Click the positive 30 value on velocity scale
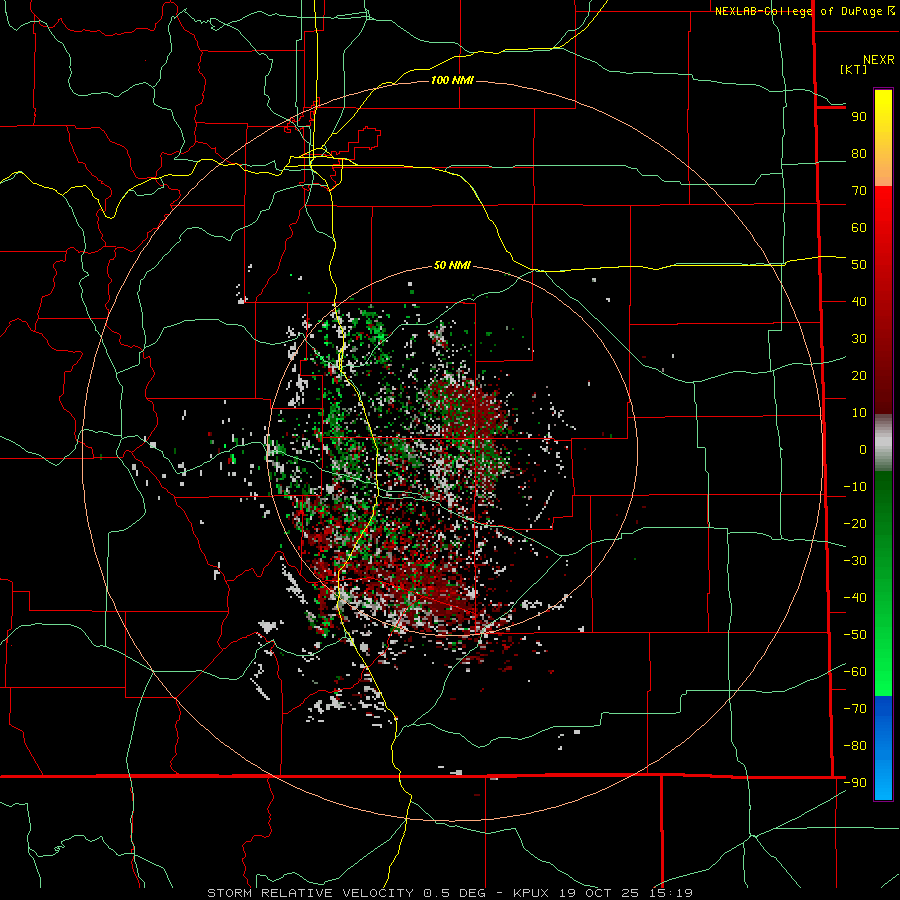 [859, 339]
